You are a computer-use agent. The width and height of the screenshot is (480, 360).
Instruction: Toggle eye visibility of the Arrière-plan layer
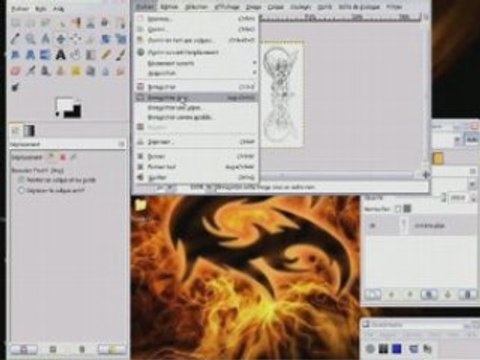click(373, 226)
